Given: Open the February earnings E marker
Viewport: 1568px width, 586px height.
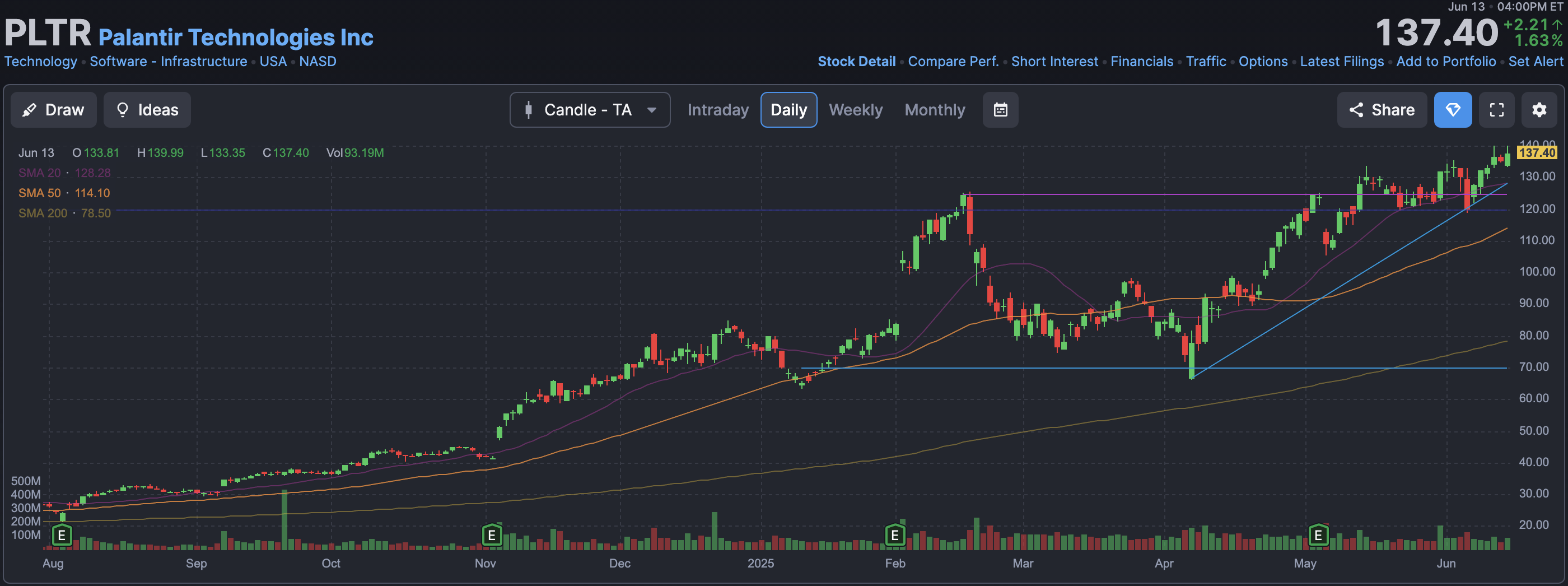Looking at the screenshot, I should click(x=895, y=536).
